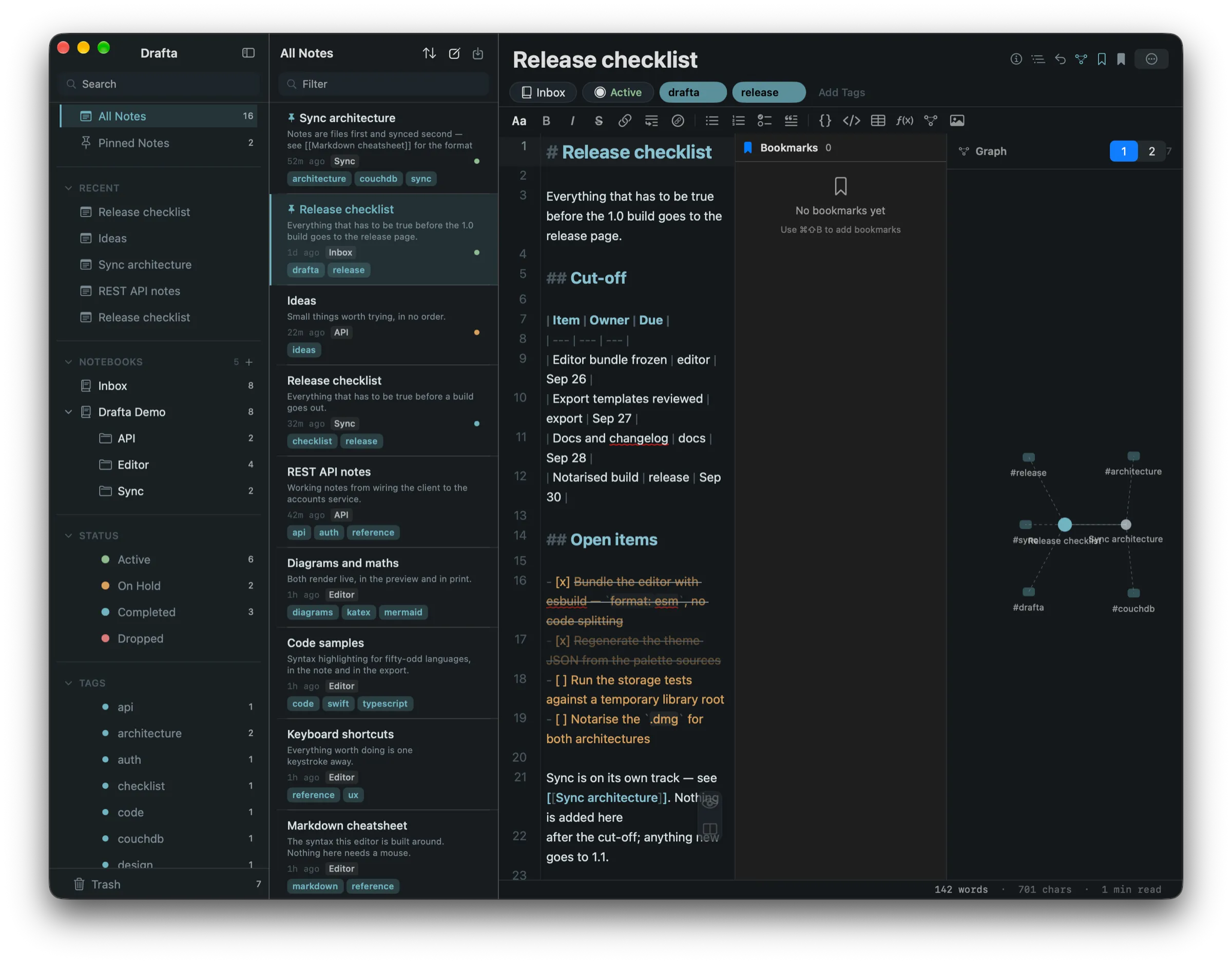Click the drafta tag chip under the title
Screen dimensions: 1232x964
point(692,92)
